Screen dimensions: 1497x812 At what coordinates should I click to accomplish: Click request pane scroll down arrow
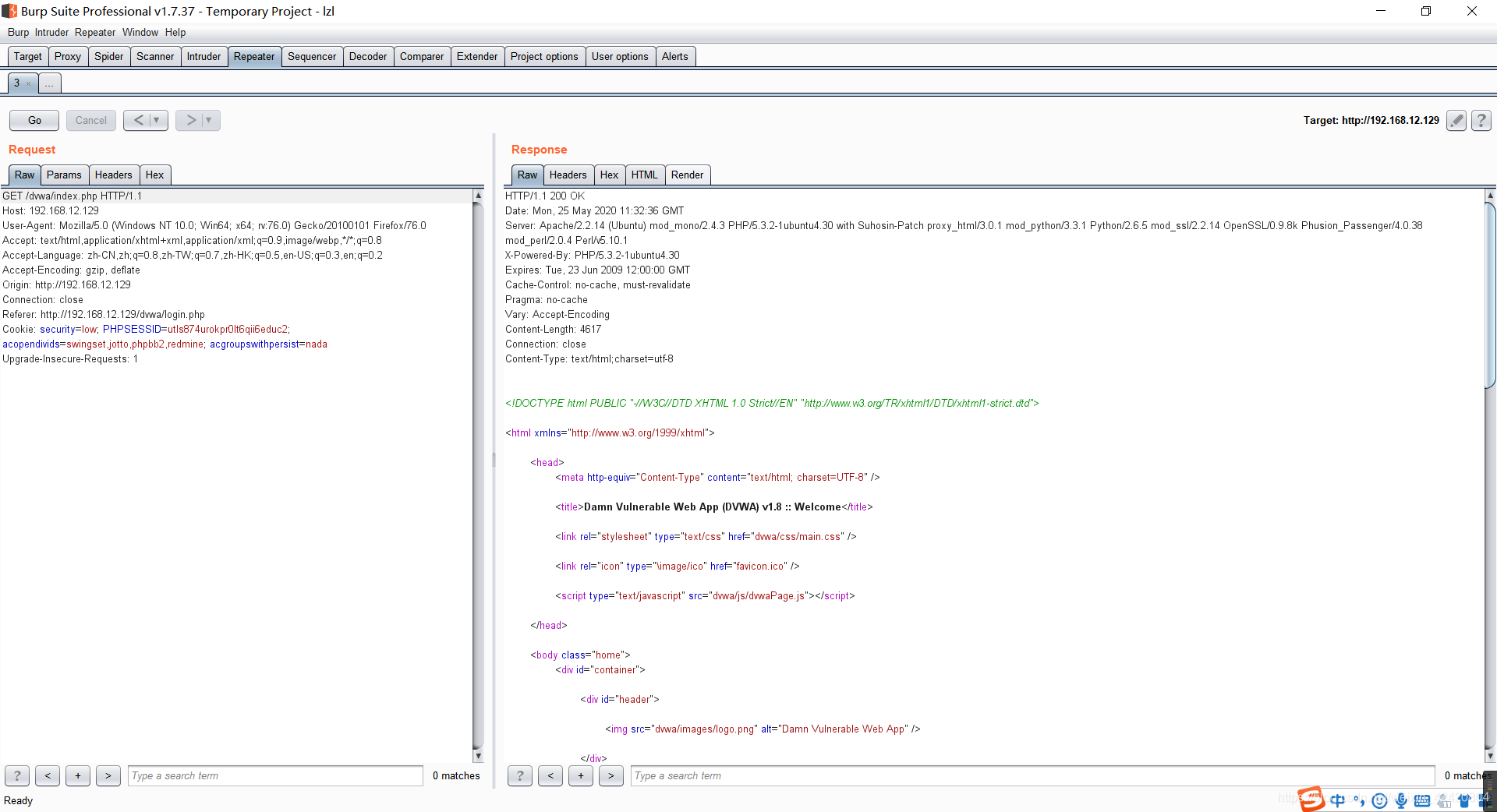click(478, 756)
